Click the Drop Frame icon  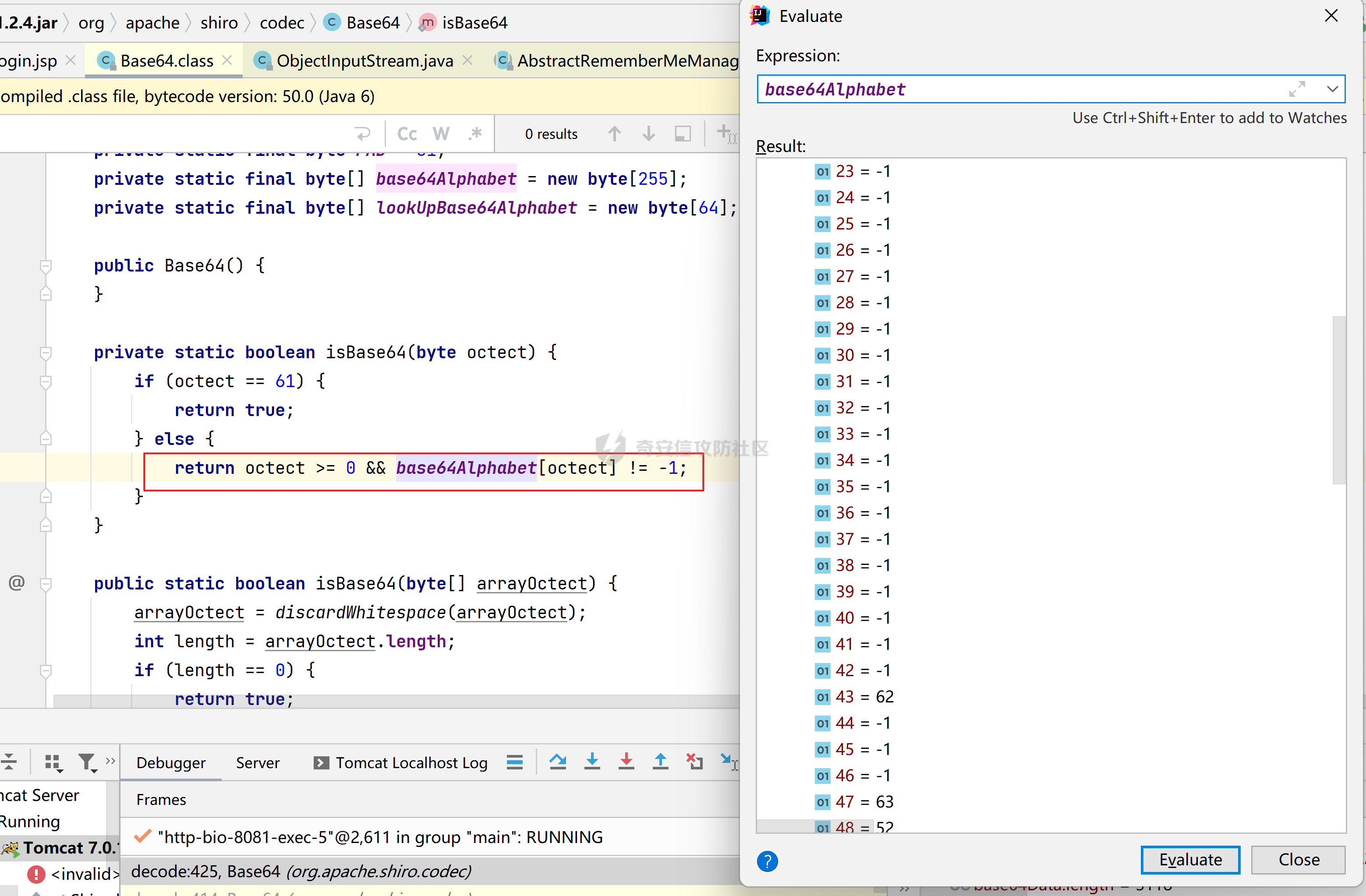click(x=694, y=762)
